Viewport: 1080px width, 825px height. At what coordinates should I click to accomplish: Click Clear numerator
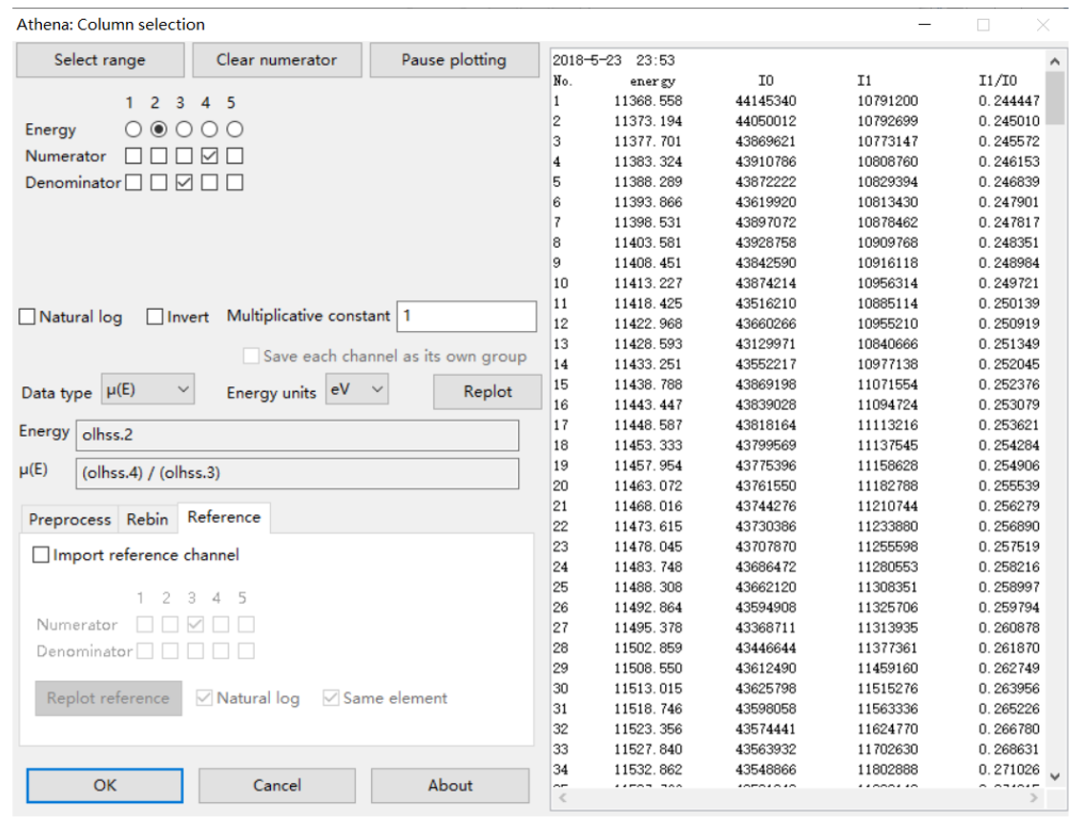277,60
